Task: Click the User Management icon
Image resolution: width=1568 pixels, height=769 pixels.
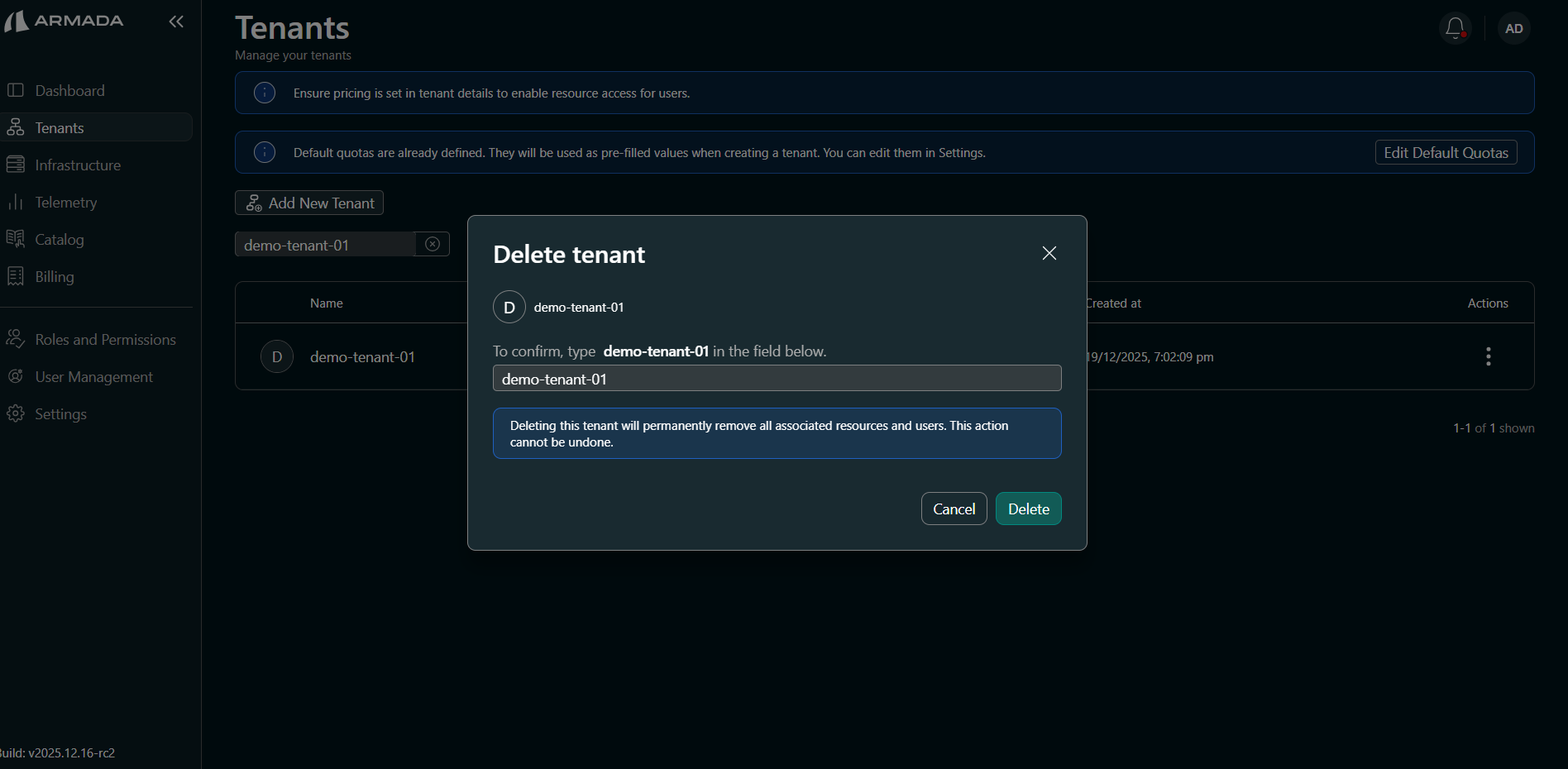Action: (17, 376)
